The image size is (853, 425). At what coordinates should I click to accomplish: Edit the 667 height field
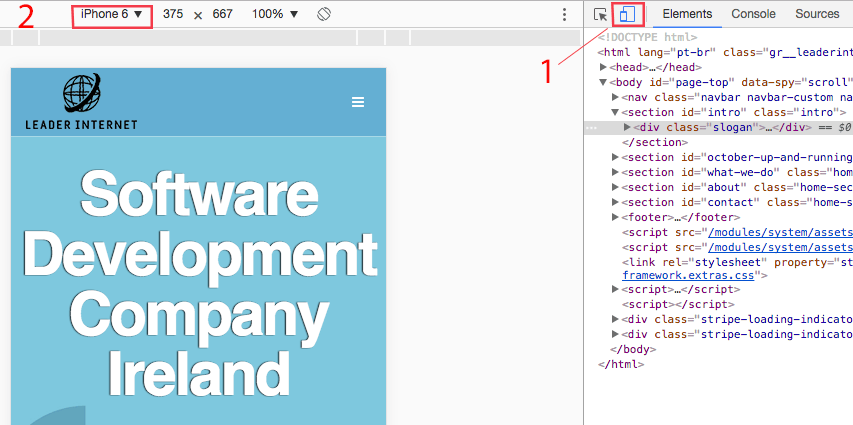[x=222, y=14]
